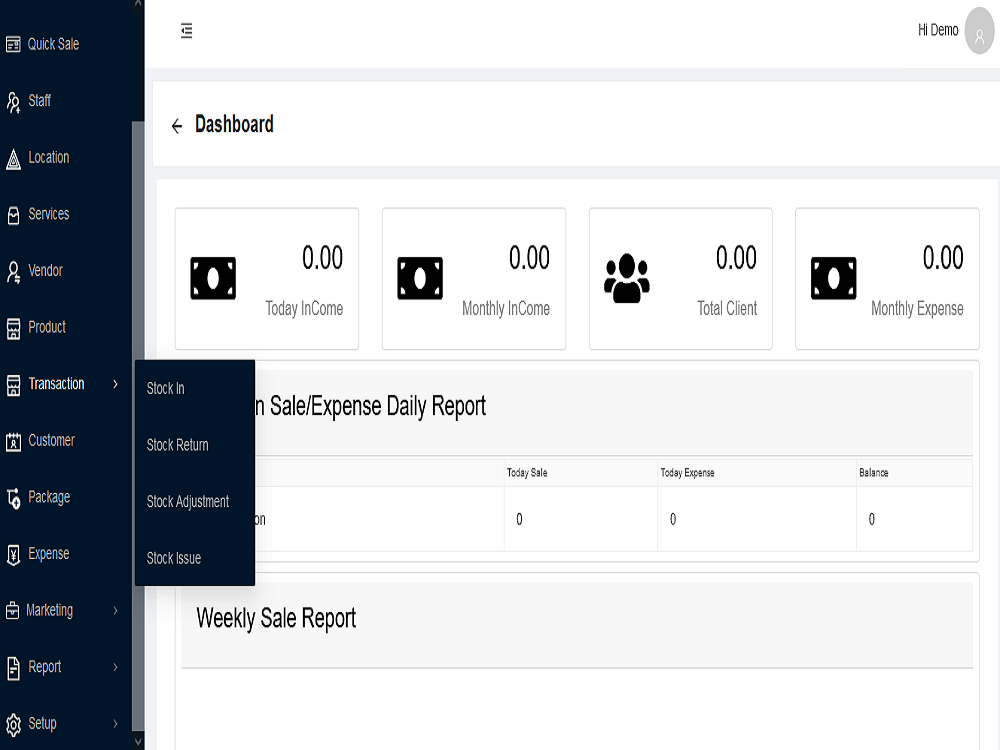This screenshot has height=750, width=1000.
Task: Click the Location triangle icon
Action: 13,159
